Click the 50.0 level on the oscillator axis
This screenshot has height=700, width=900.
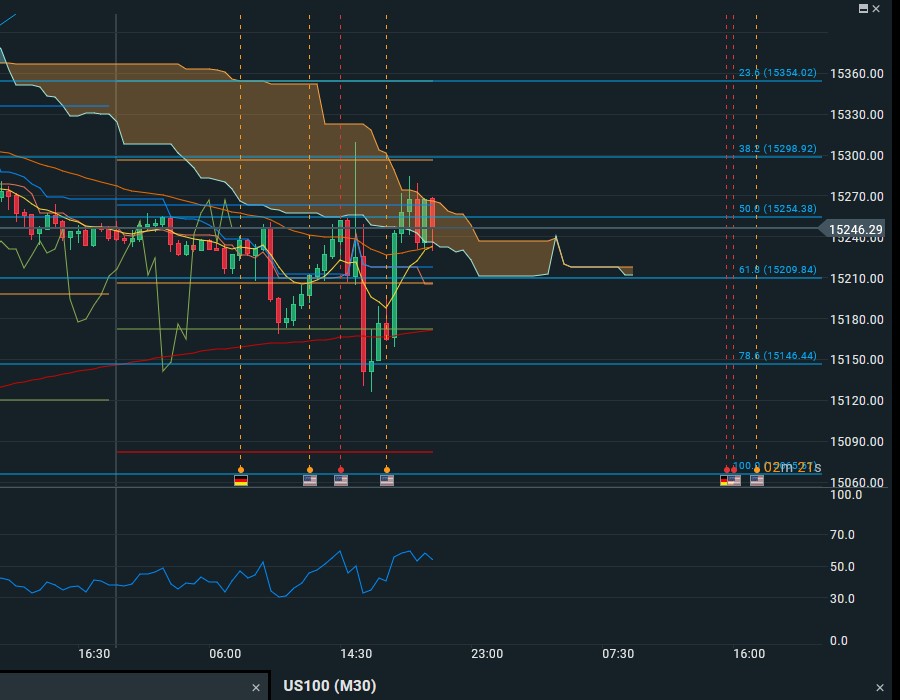pyautogui.click(x=842, y=567)
